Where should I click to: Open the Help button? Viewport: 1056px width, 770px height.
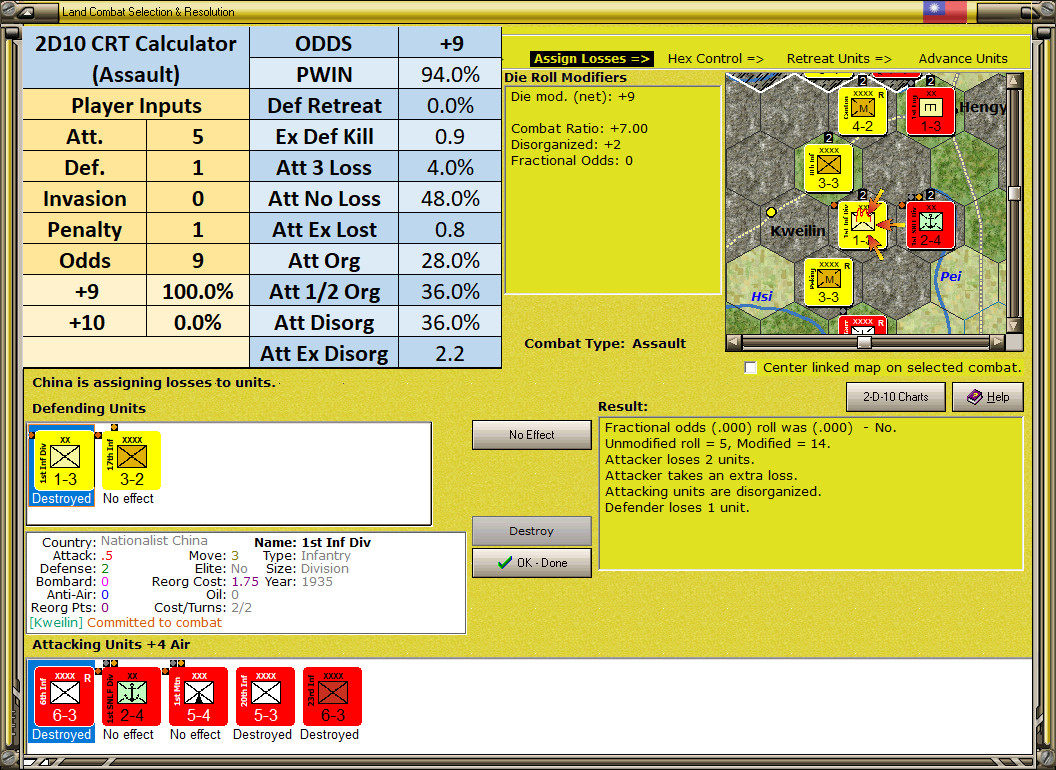click(x=987, y=397)
